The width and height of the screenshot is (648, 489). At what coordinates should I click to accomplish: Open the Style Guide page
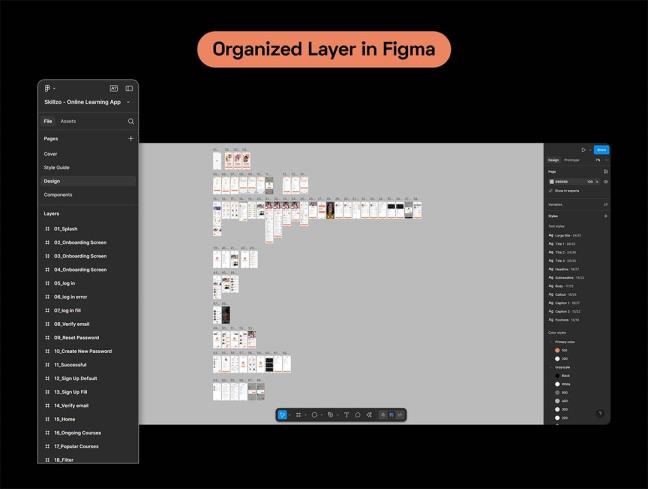(57, 167)
